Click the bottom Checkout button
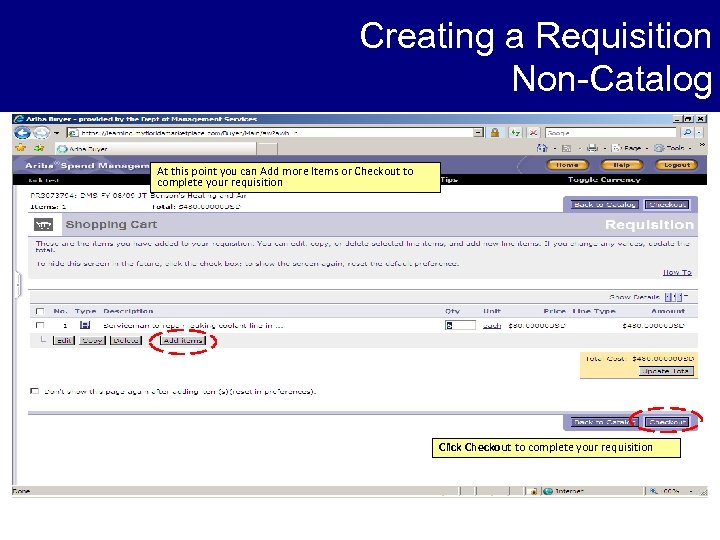The width and height of the screenshot is (720, 540). tap(667, 422)
